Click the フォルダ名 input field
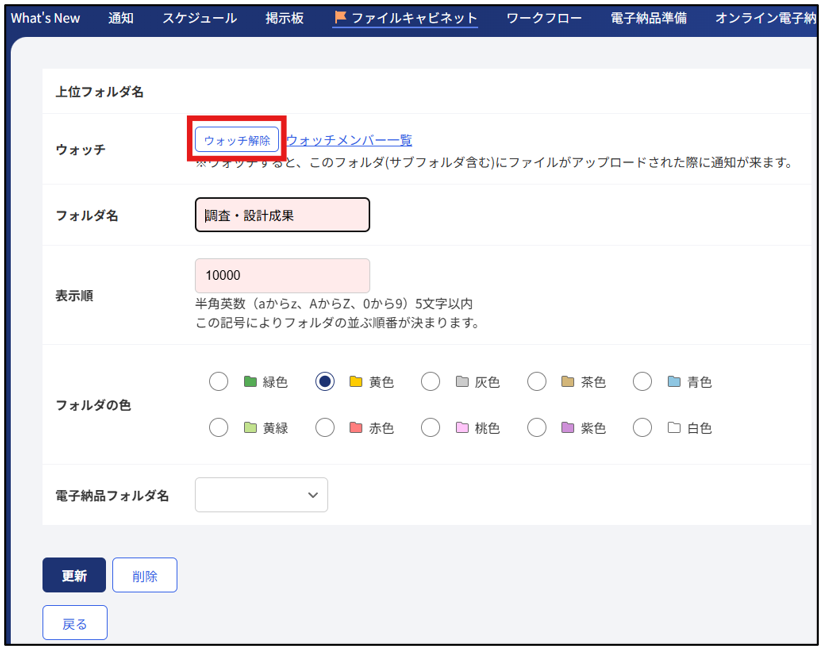The width and height of the screenshot is (822, 648). (x=282, y=214)
